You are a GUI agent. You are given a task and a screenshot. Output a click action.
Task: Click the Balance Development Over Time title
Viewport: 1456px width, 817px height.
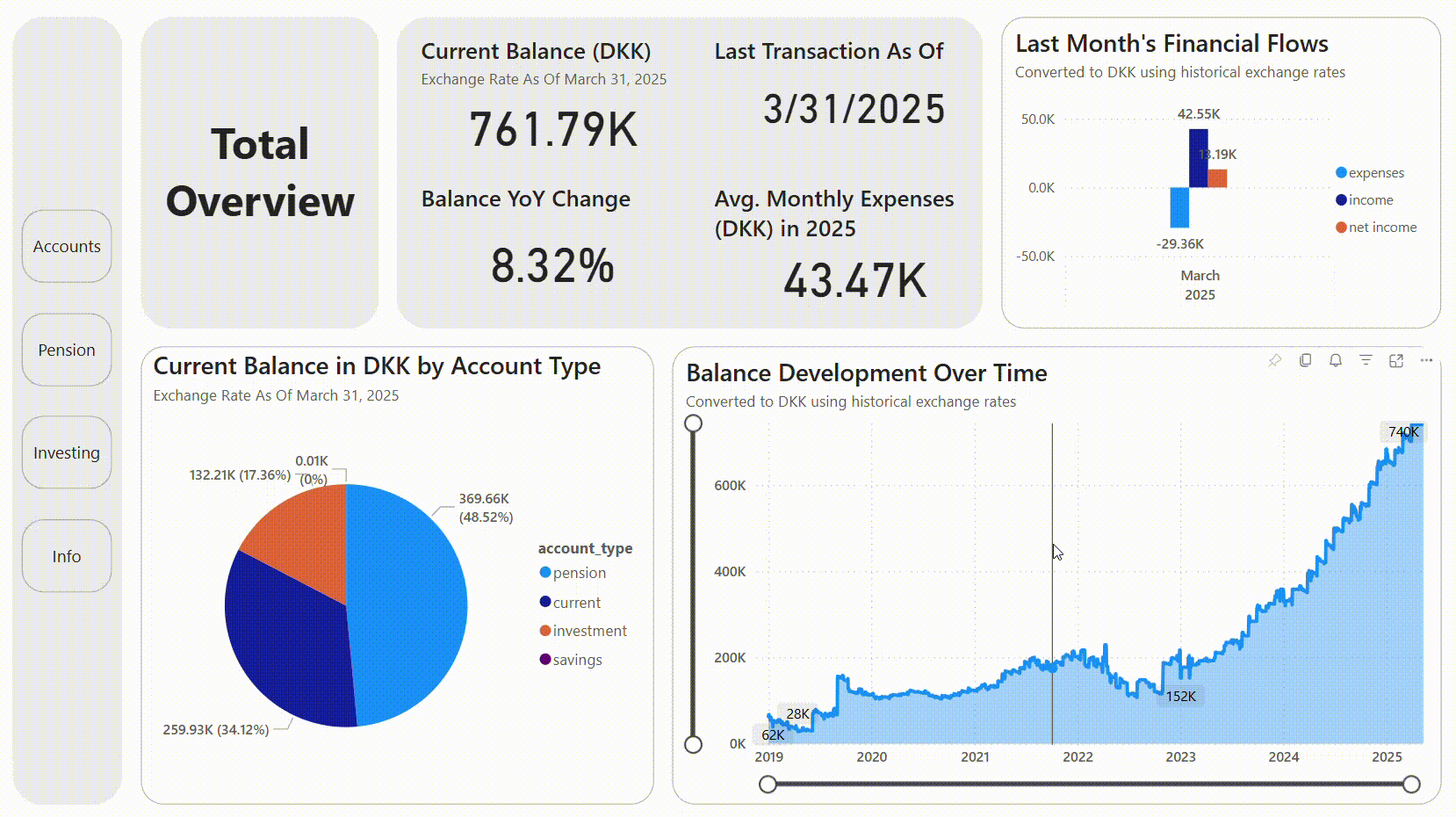click(867, 373)
